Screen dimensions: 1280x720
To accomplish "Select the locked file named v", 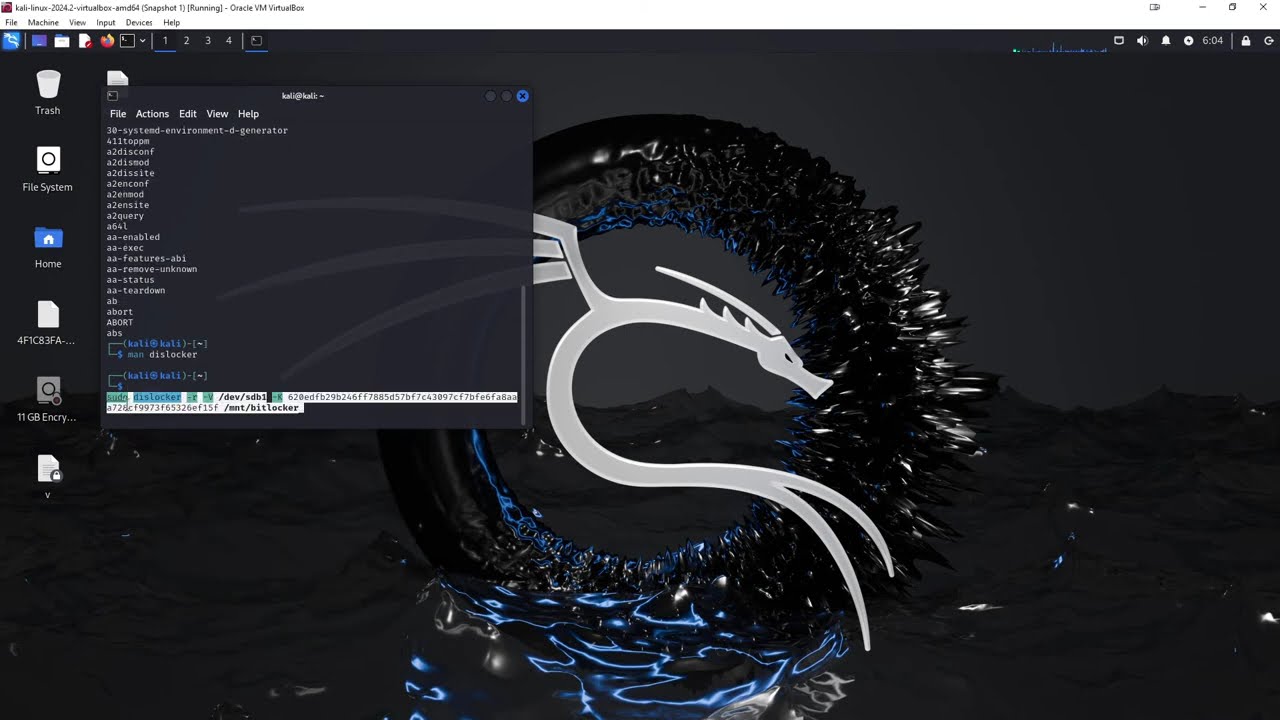I will point(48,477).
